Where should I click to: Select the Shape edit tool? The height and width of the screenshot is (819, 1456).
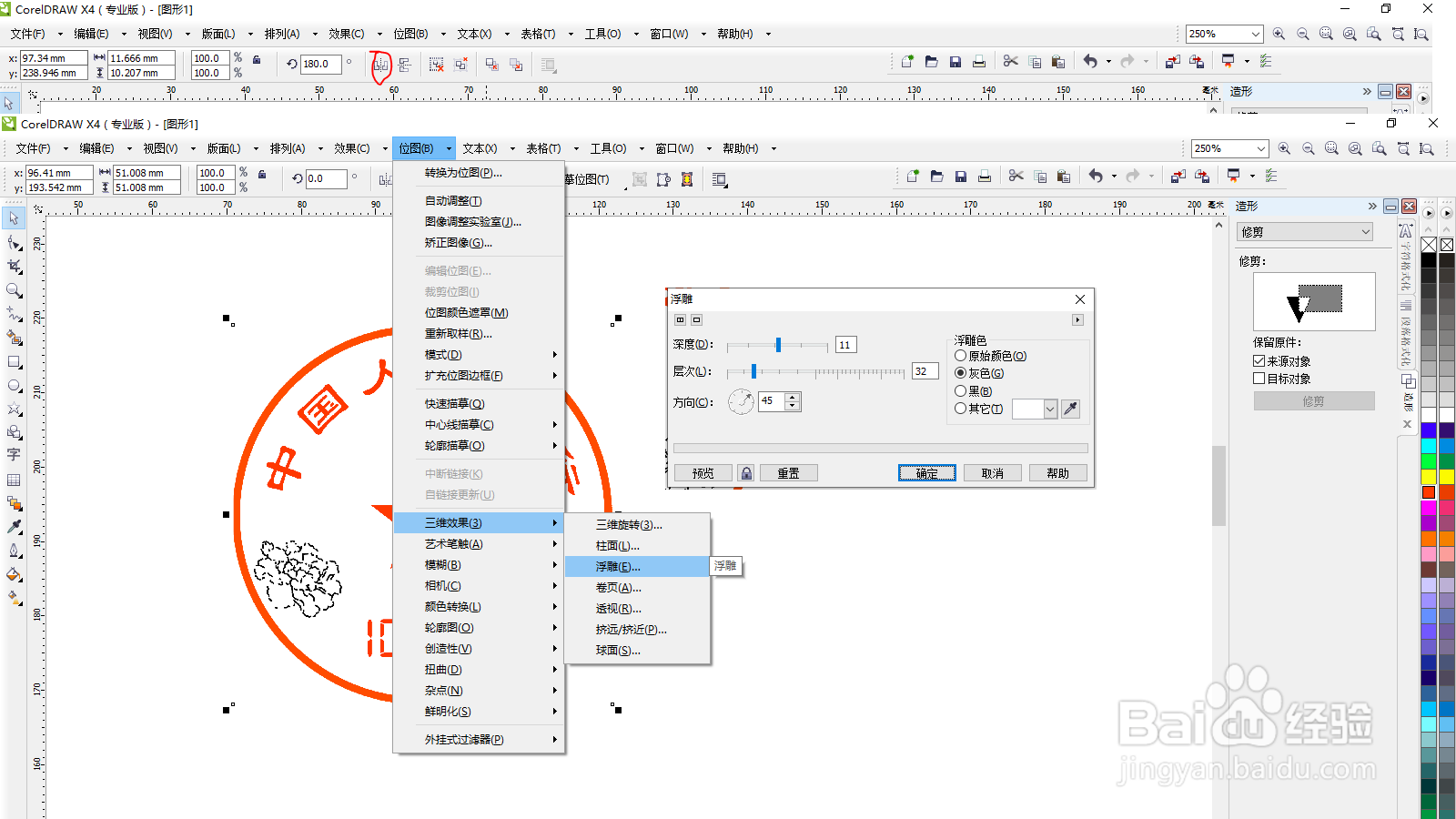[14, 242]
